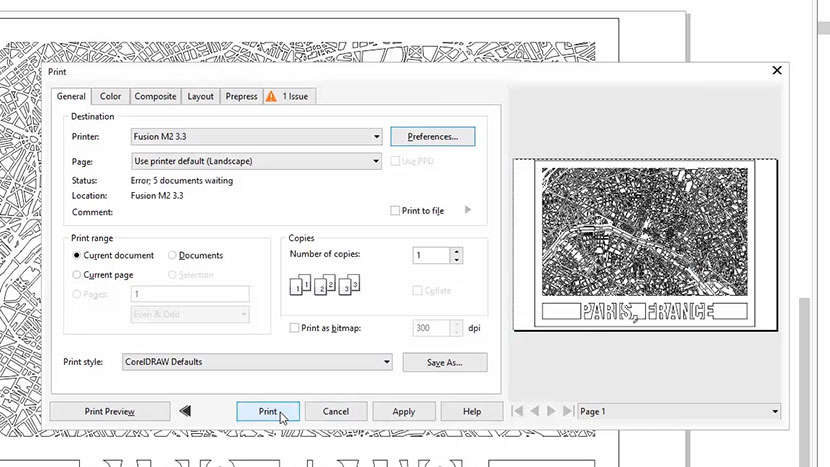Select the Documents radio button
The image size is (830, 467).
coord(173,256)
